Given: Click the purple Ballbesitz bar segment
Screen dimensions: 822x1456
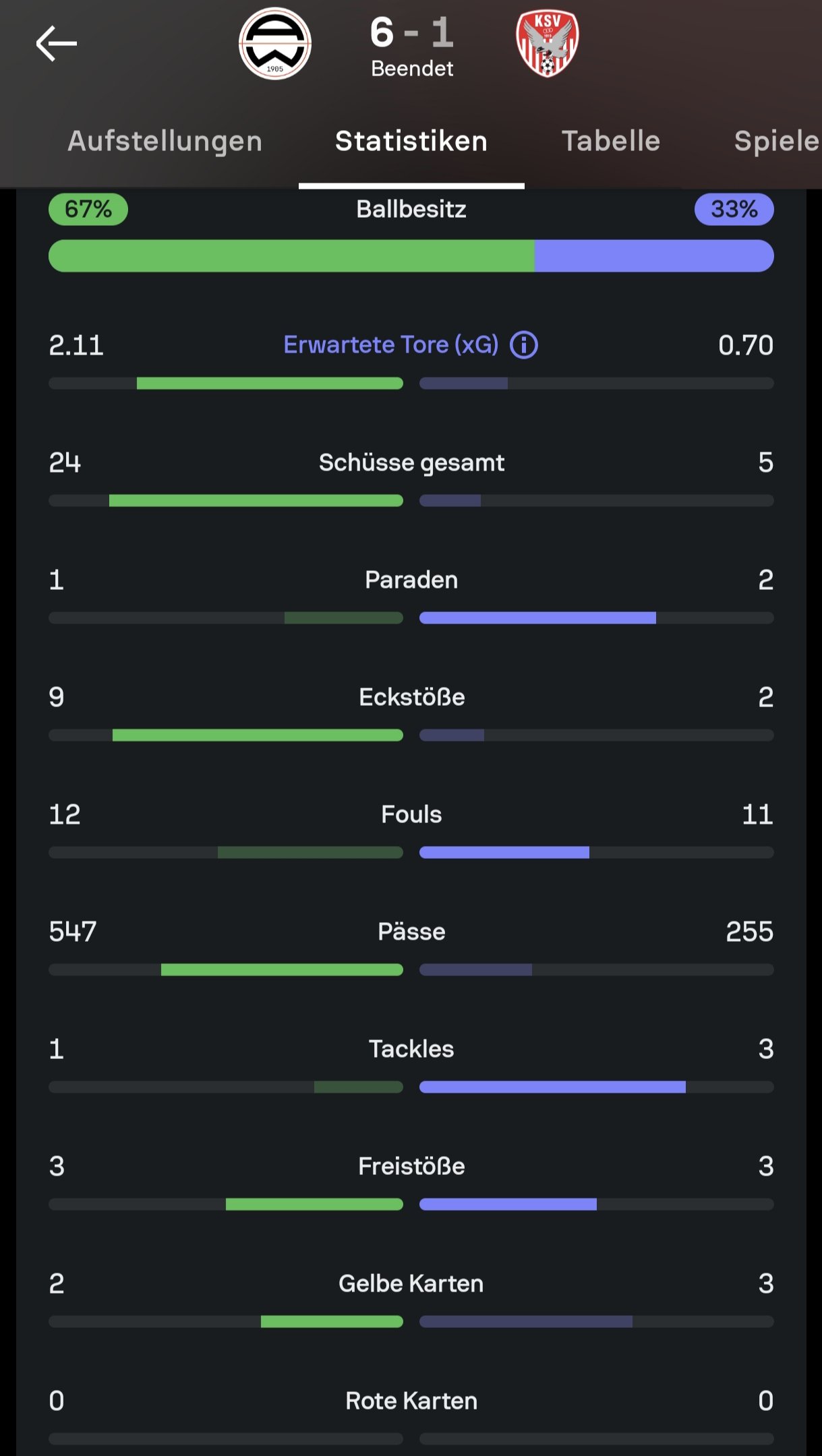Looking at the screenshot, I should click(x=654, y=256).
